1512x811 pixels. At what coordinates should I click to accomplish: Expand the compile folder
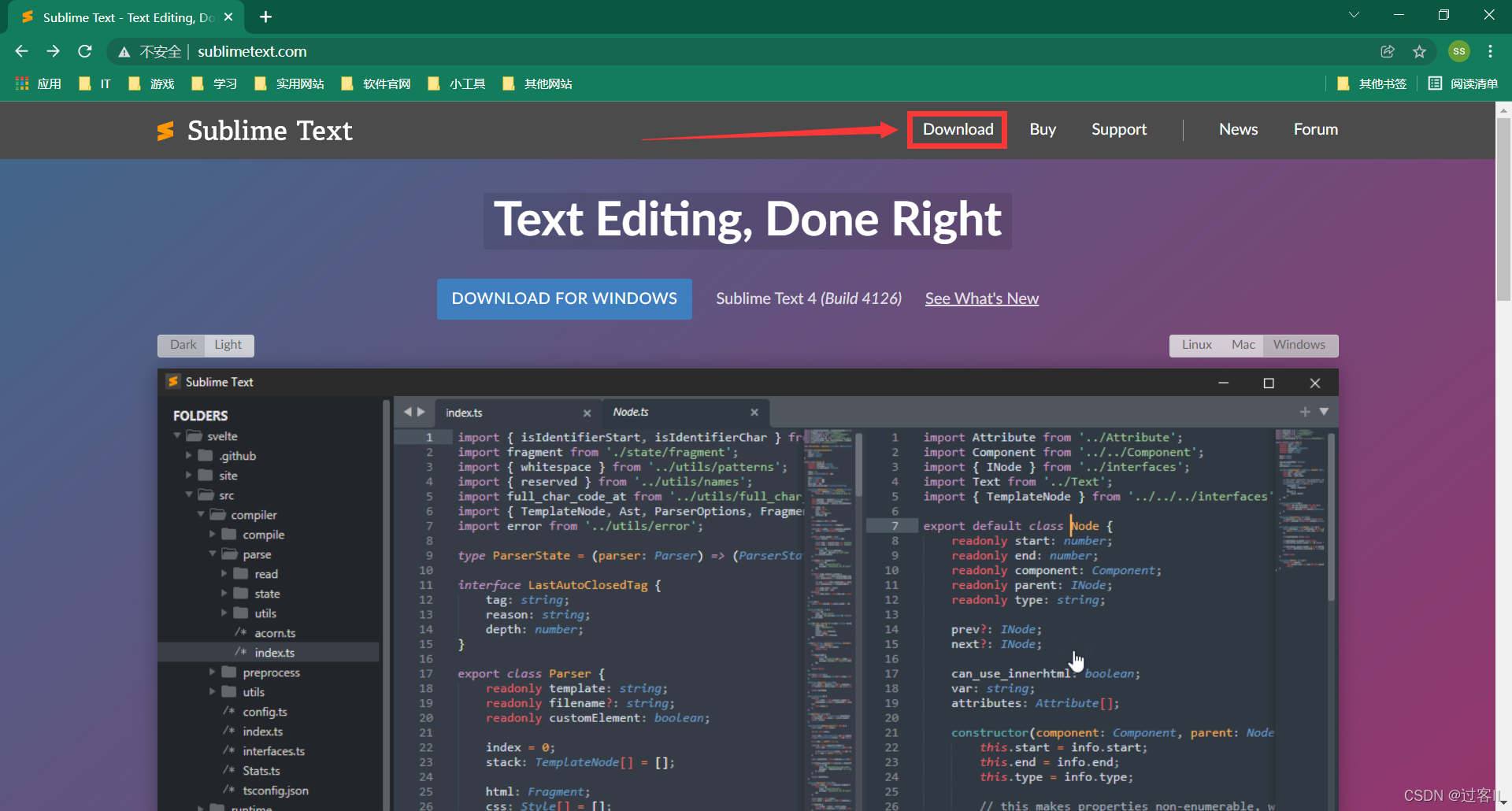[213, 534]
